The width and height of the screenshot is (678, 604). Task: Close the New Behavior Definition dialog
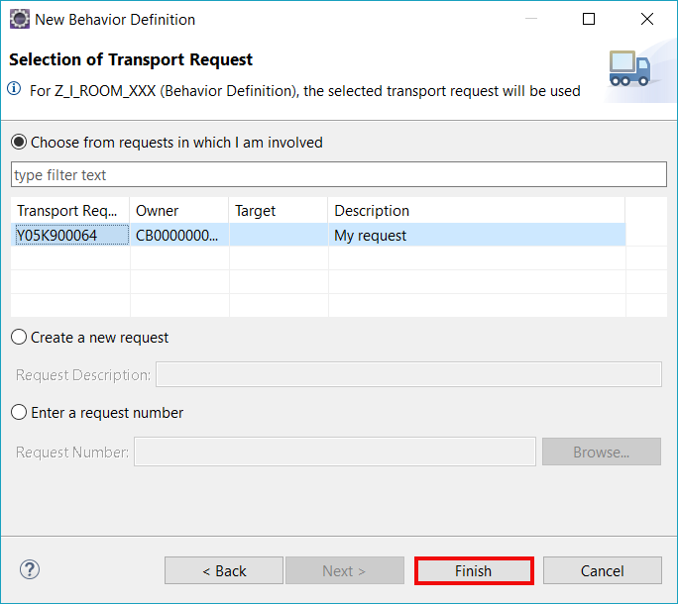coord(647,19)
